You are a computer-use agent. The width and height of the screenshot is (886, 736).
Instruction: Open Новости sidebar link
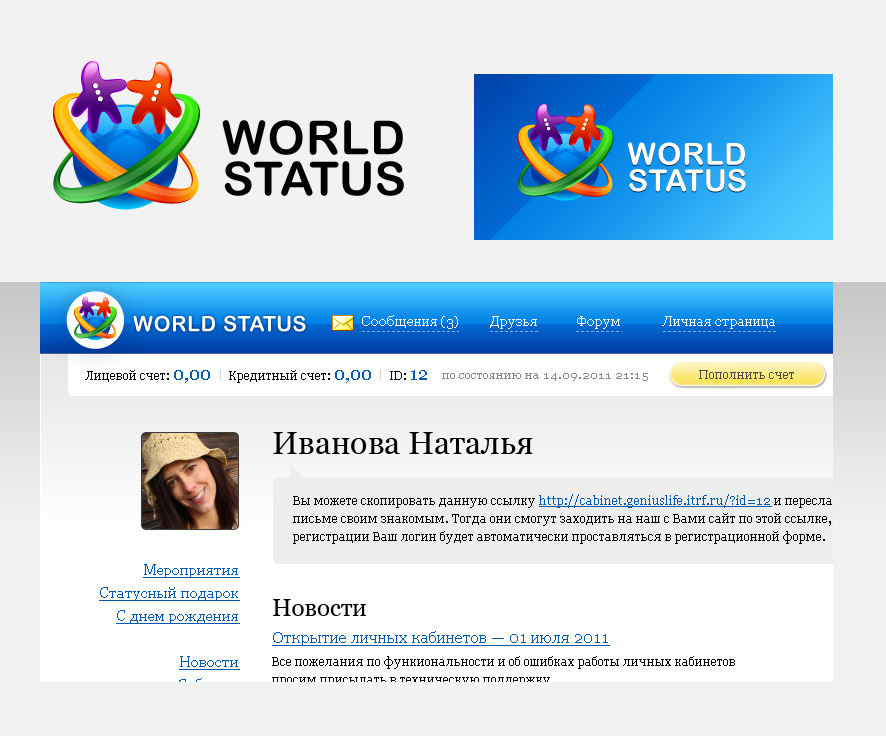[x=209, y=662]
